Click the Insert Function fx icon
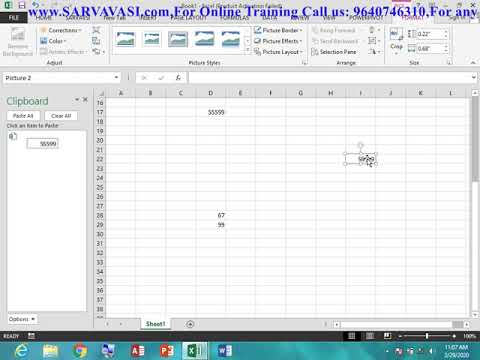This screenshot has width=480, height=360. point(178,78)
